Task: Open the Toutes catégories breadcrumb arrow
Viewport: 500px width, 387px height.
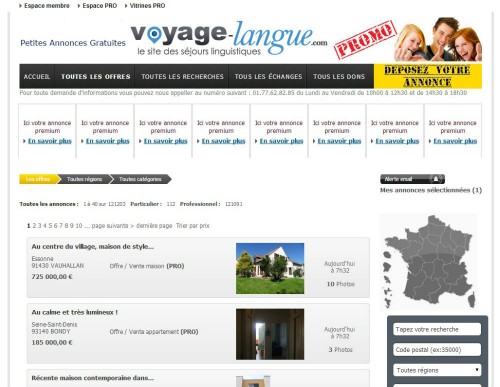Action: click(140, 179)
